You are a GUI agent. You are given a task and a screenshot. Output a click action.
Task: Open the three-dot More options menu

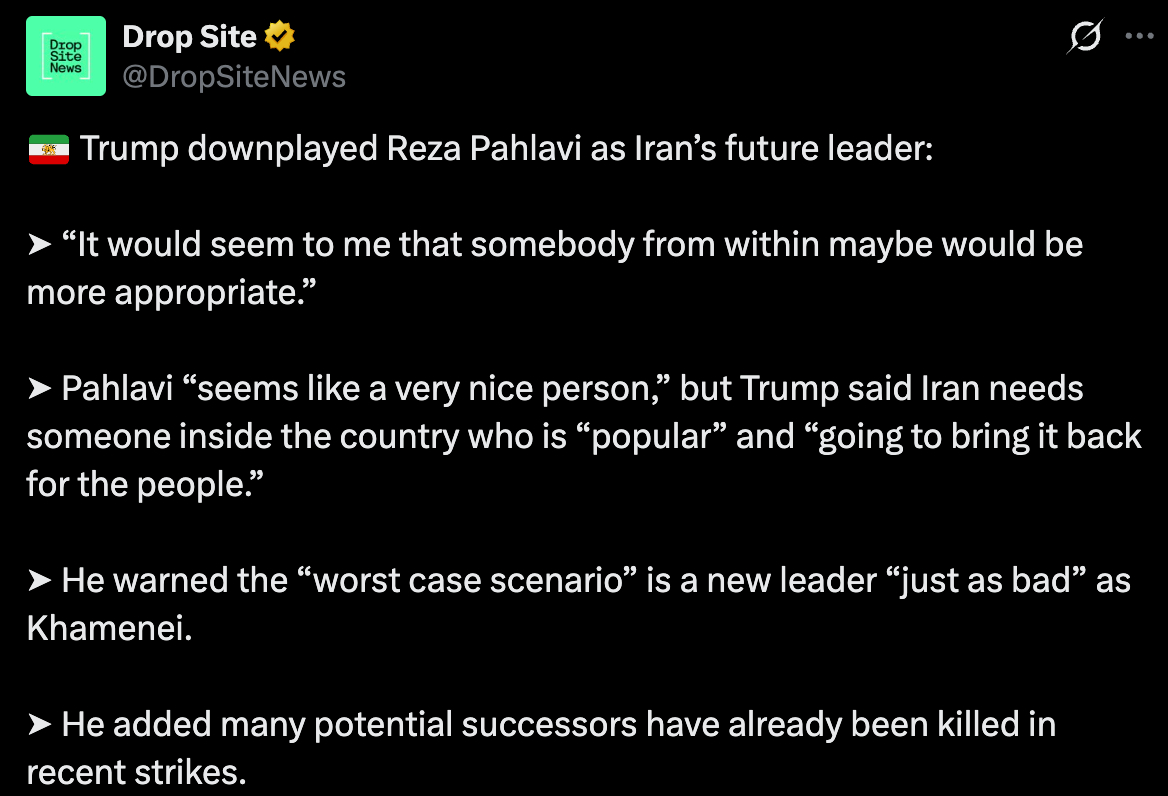tap(1140, 36)
